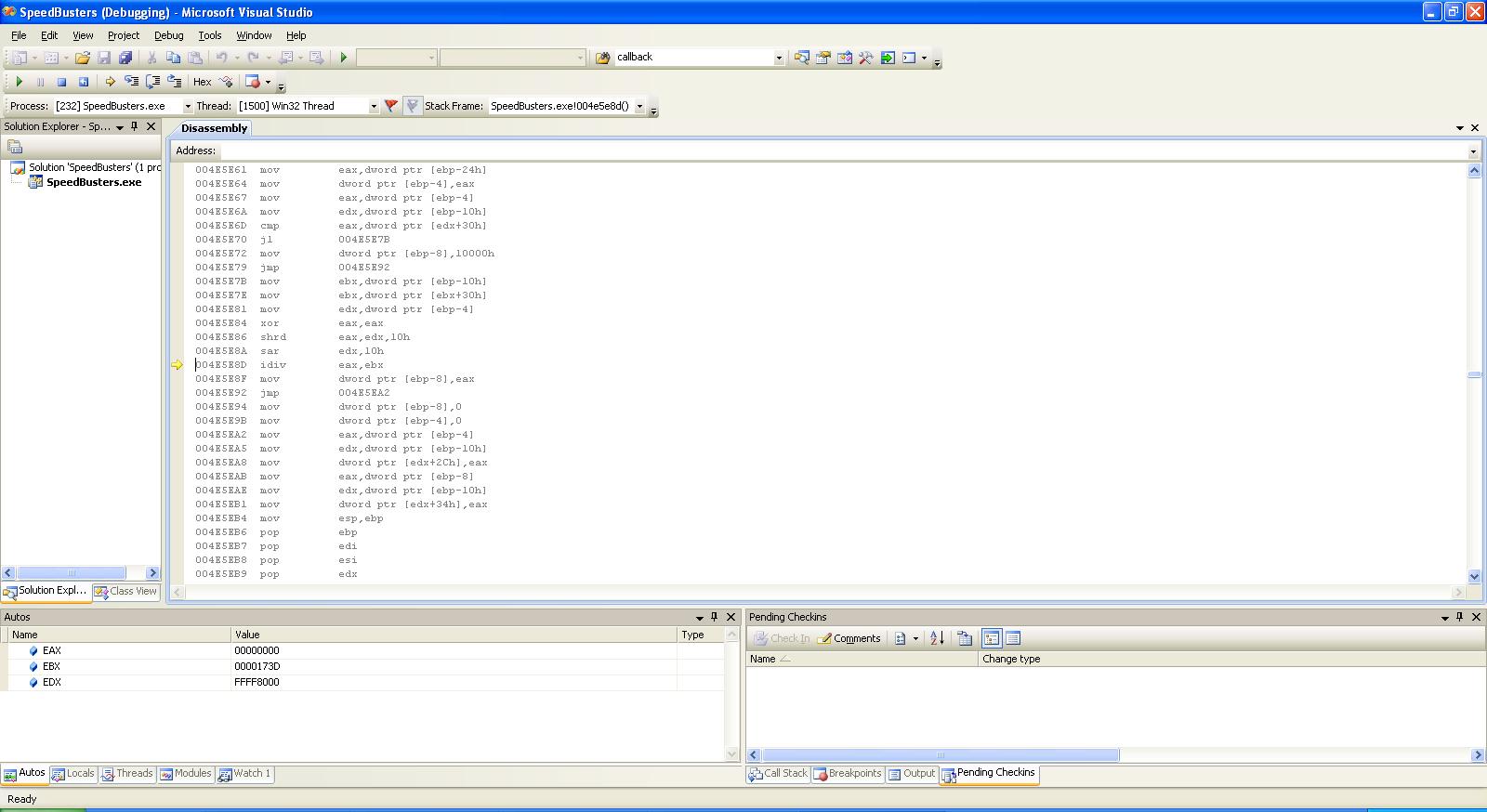Open the Debug menu
This screenshot has width=1487, height=812.
(168, 35)
